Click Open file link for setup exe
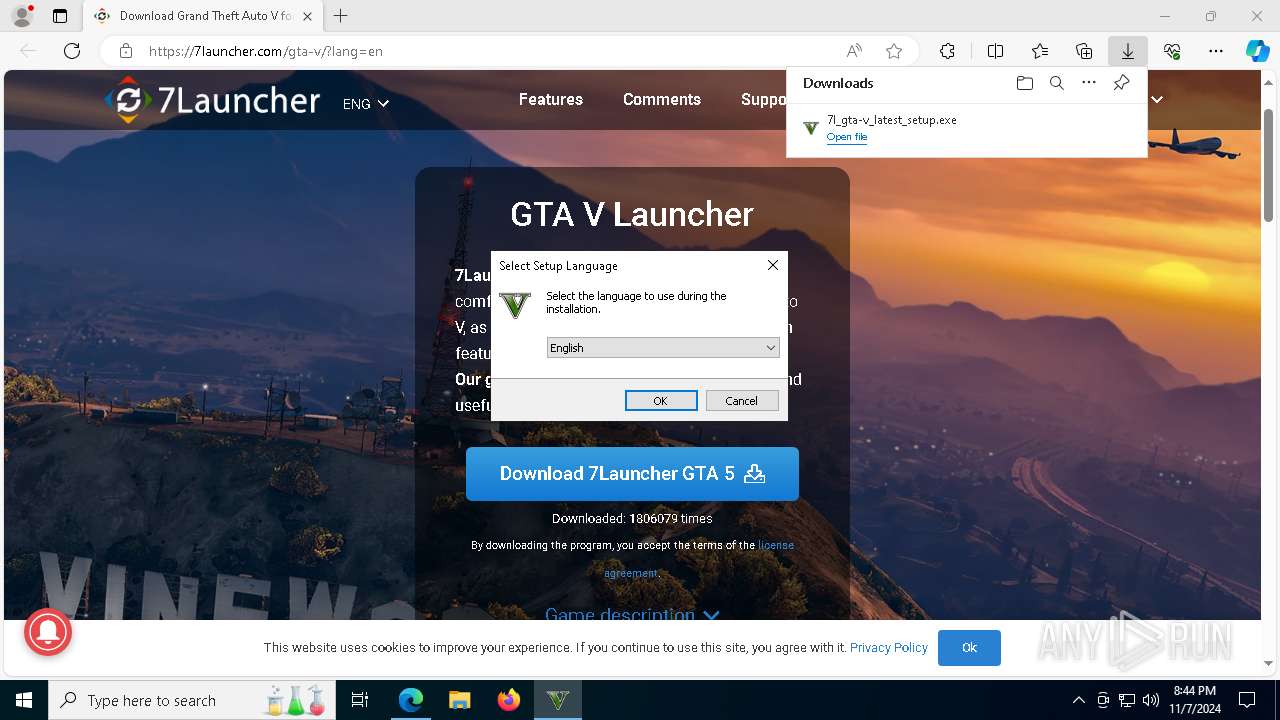Screen dimensions: 1280x720 847,137
